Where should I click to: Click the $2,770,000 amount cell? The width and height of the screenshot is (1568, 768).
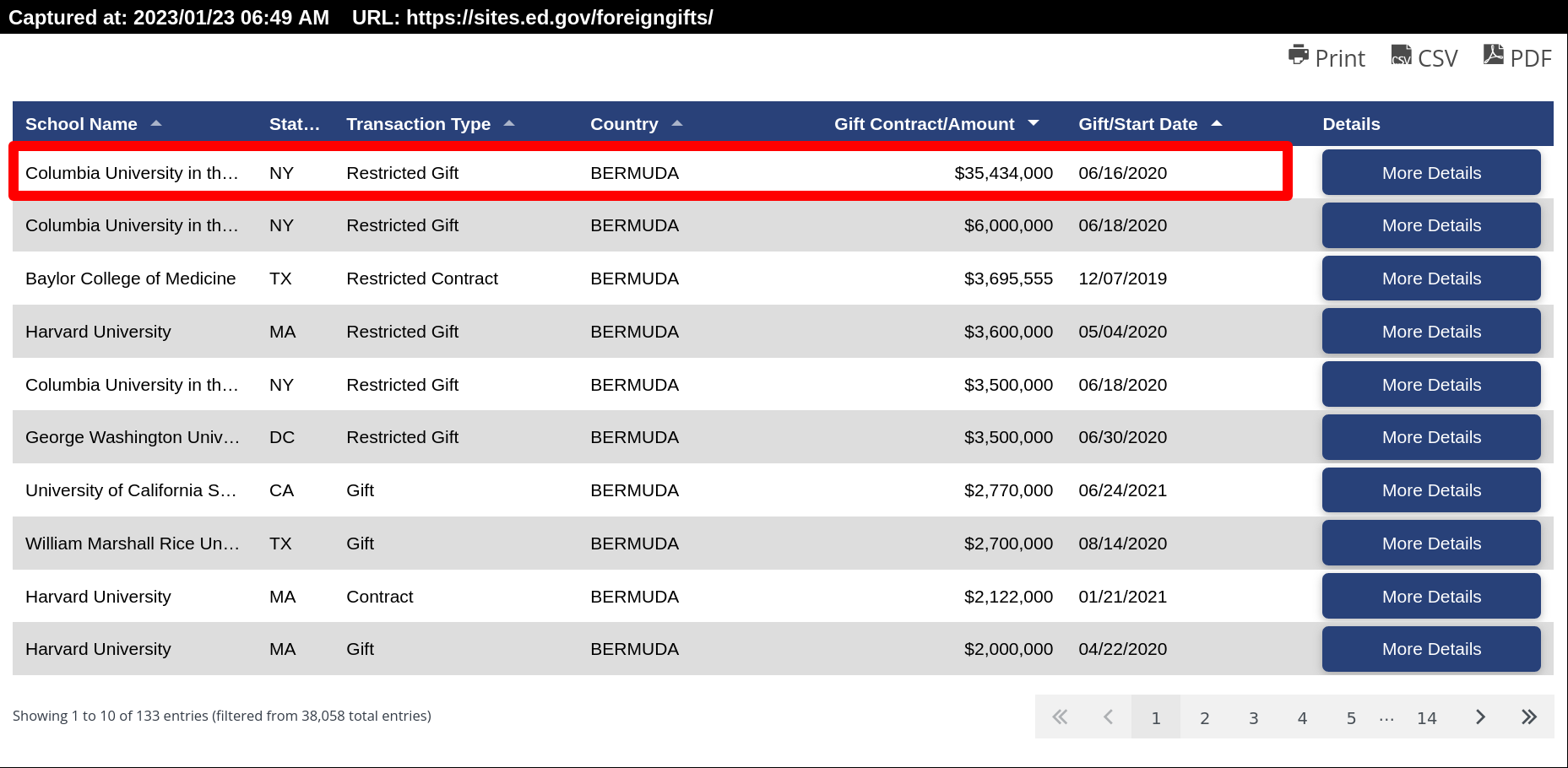click(x=1008, y=490)
